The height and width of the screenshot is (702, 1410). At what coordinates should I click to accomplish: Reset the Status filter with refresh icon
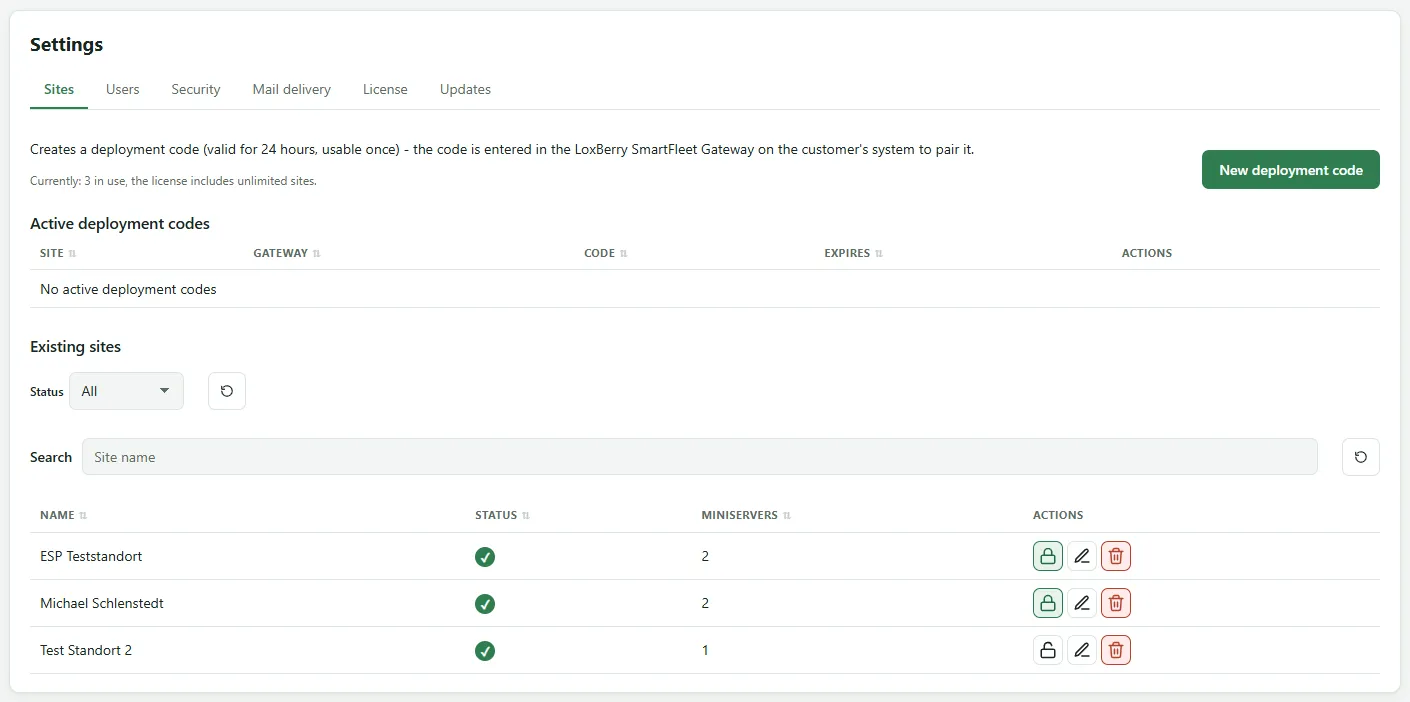(227, 391)
